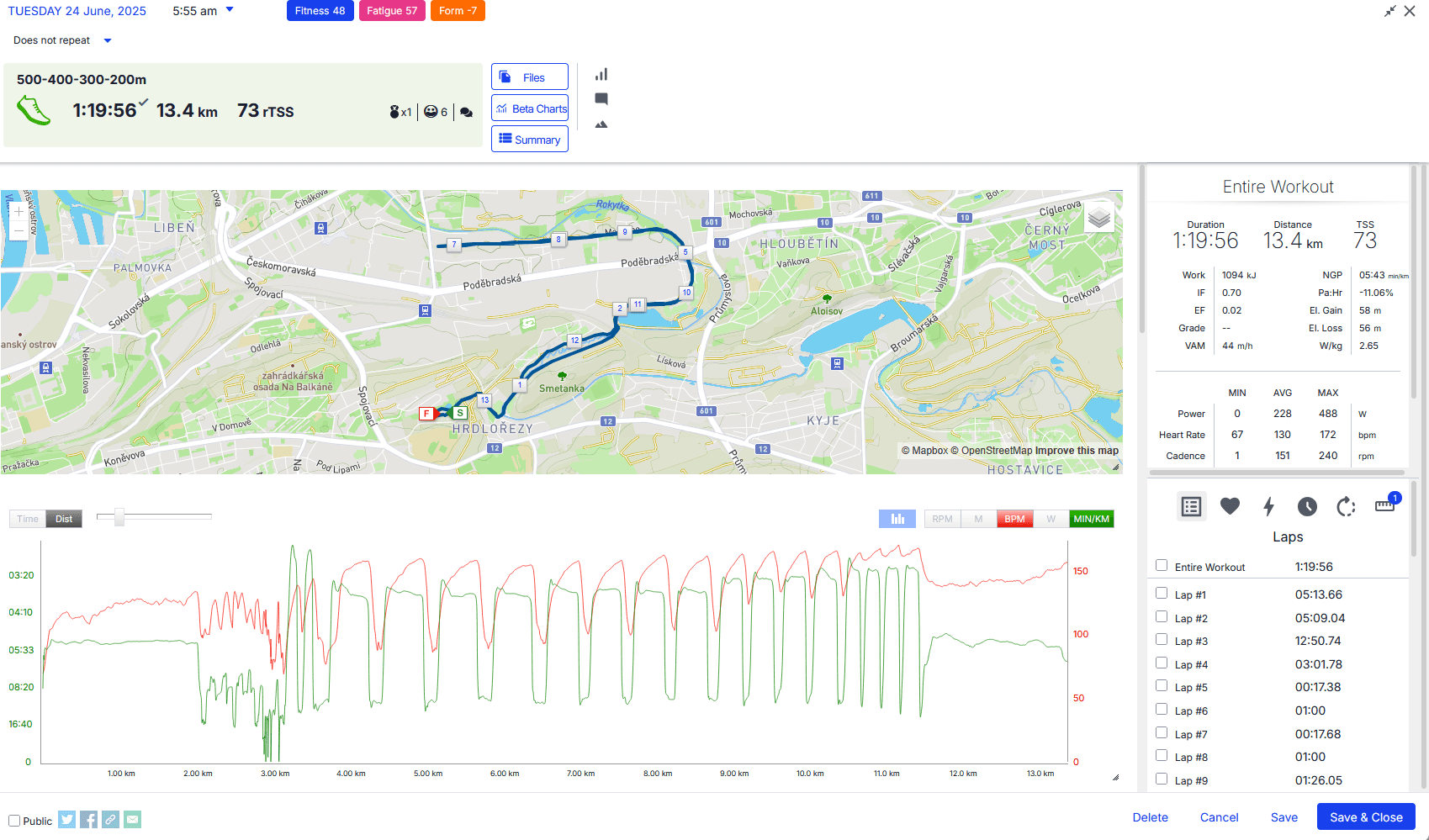Share workout on Facebook
Image resolution: width=1429 pixels, height=840 pixels.
[x=89, y=819]
